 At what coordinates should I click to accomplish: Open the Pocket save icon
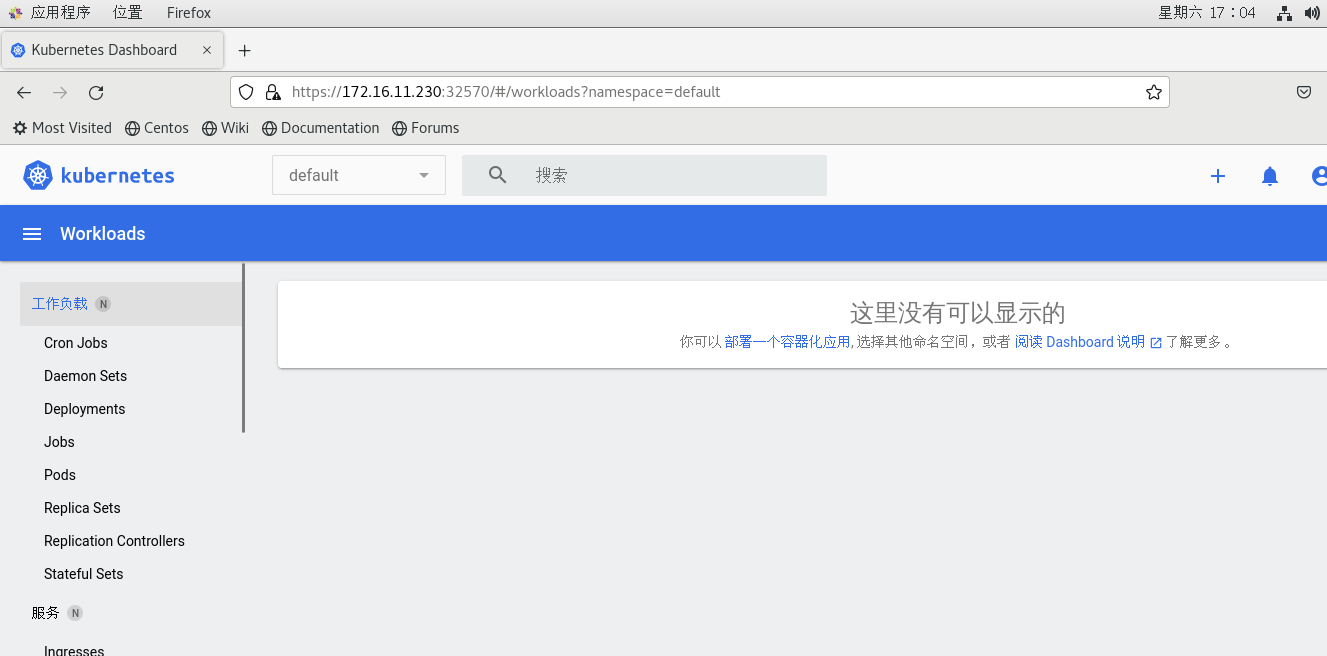pyautogui.click(x=1304, y=92)
